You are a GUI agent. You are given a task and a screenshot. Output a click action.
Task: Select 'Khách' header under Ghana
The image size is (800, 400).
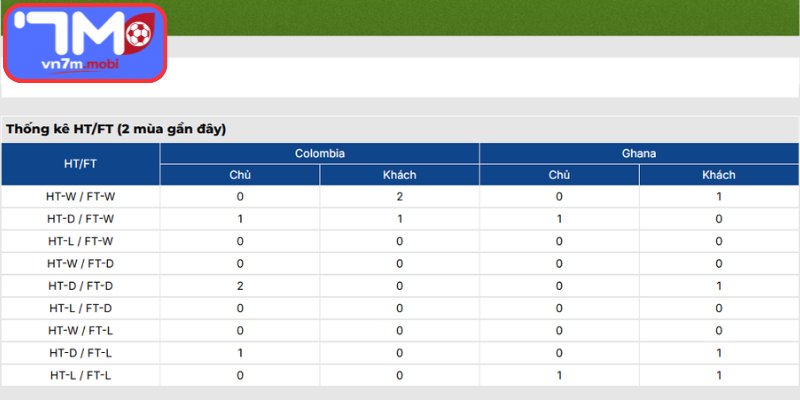click(719, 175)
